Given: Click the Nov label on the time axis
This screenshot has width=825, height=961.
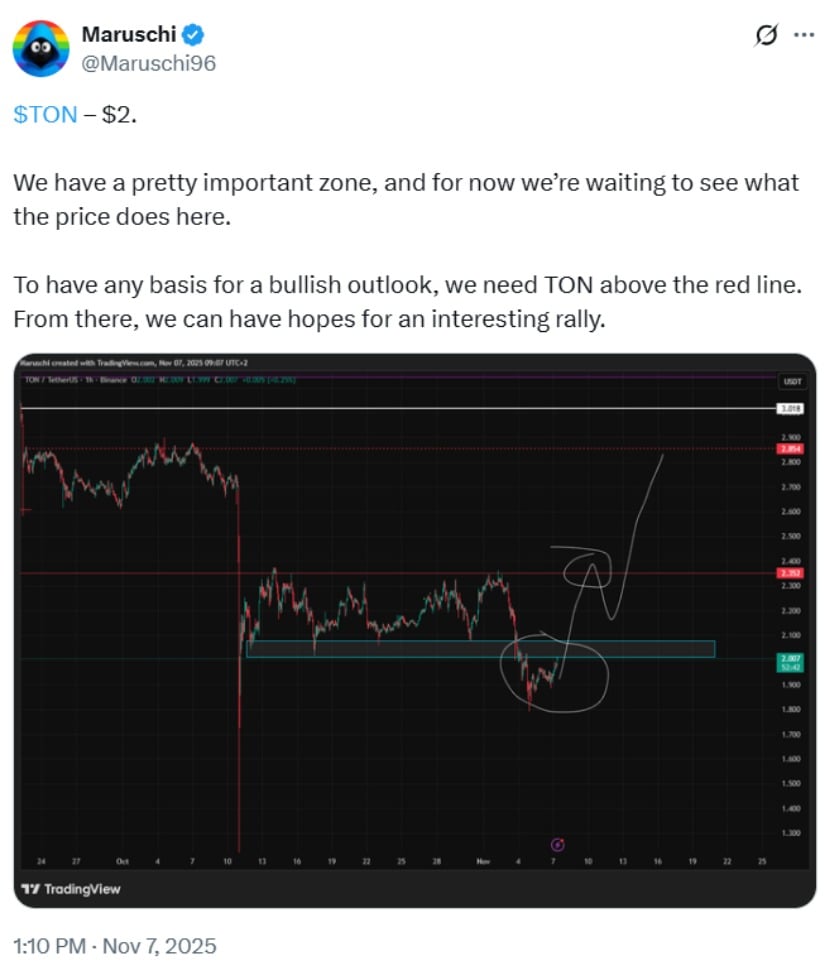Looking at the screenshot, I should click(x=485, y=858).
